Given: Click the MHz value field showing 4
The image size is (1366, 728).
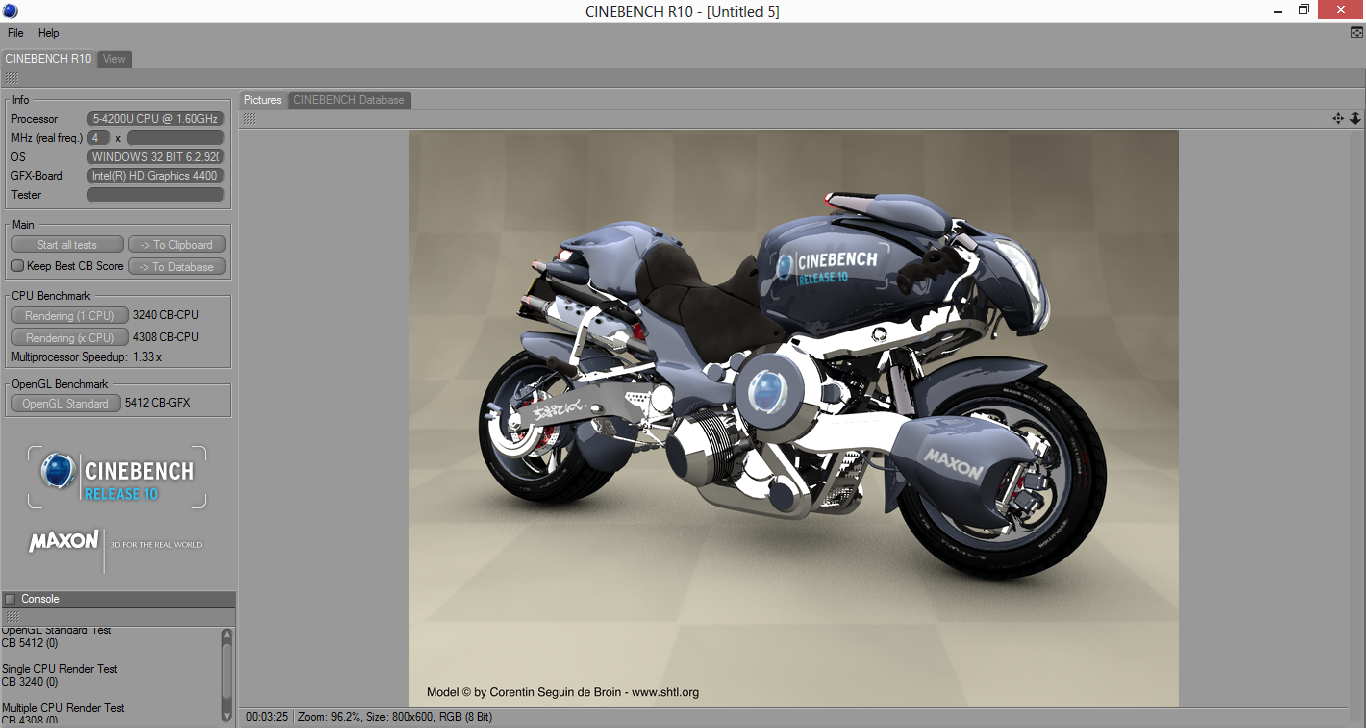Looking at the screenshot, I should pyautogui.click(x=99, y=138).
